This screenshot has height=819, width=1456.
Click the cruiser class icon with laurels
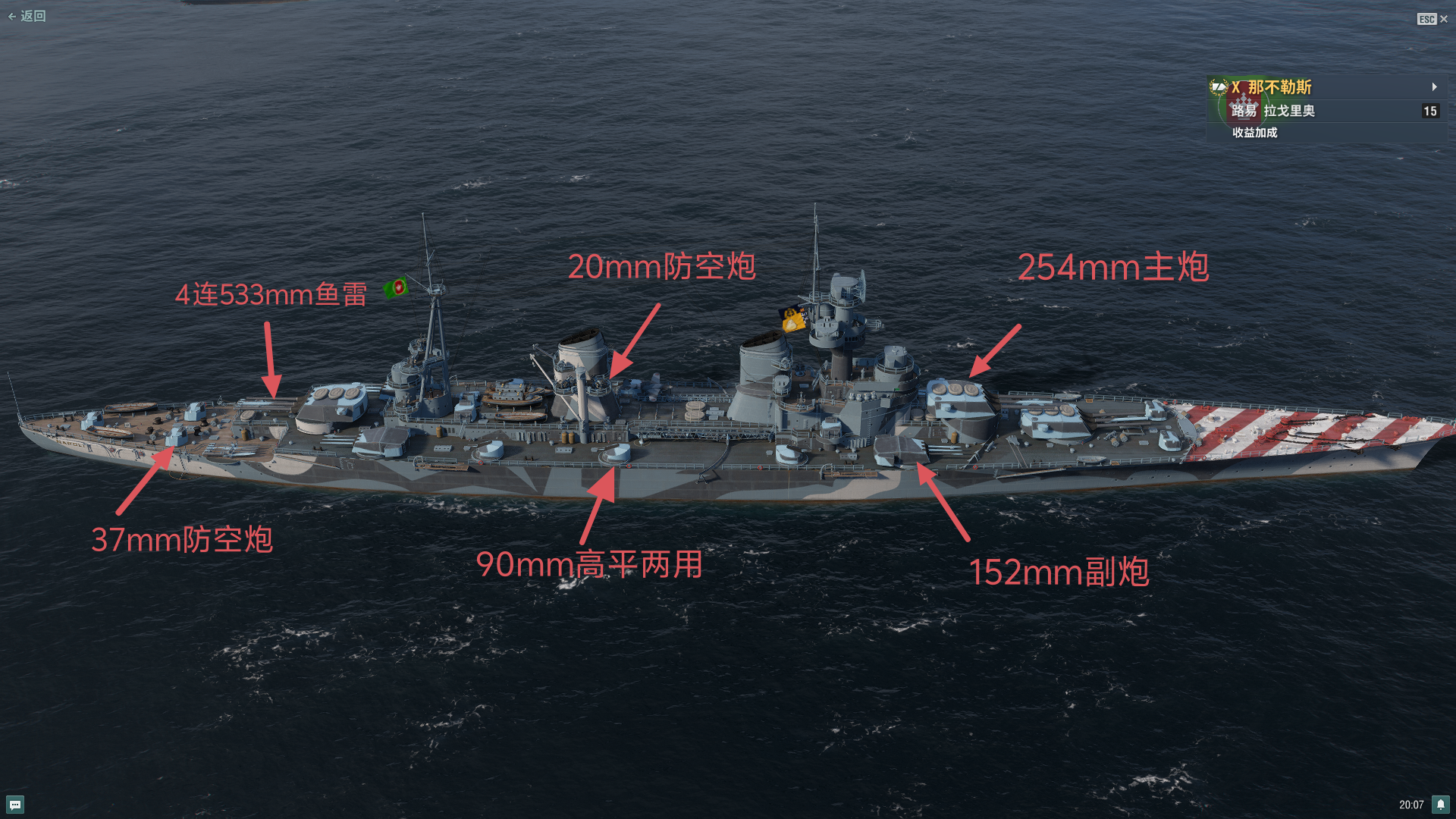1219,87
